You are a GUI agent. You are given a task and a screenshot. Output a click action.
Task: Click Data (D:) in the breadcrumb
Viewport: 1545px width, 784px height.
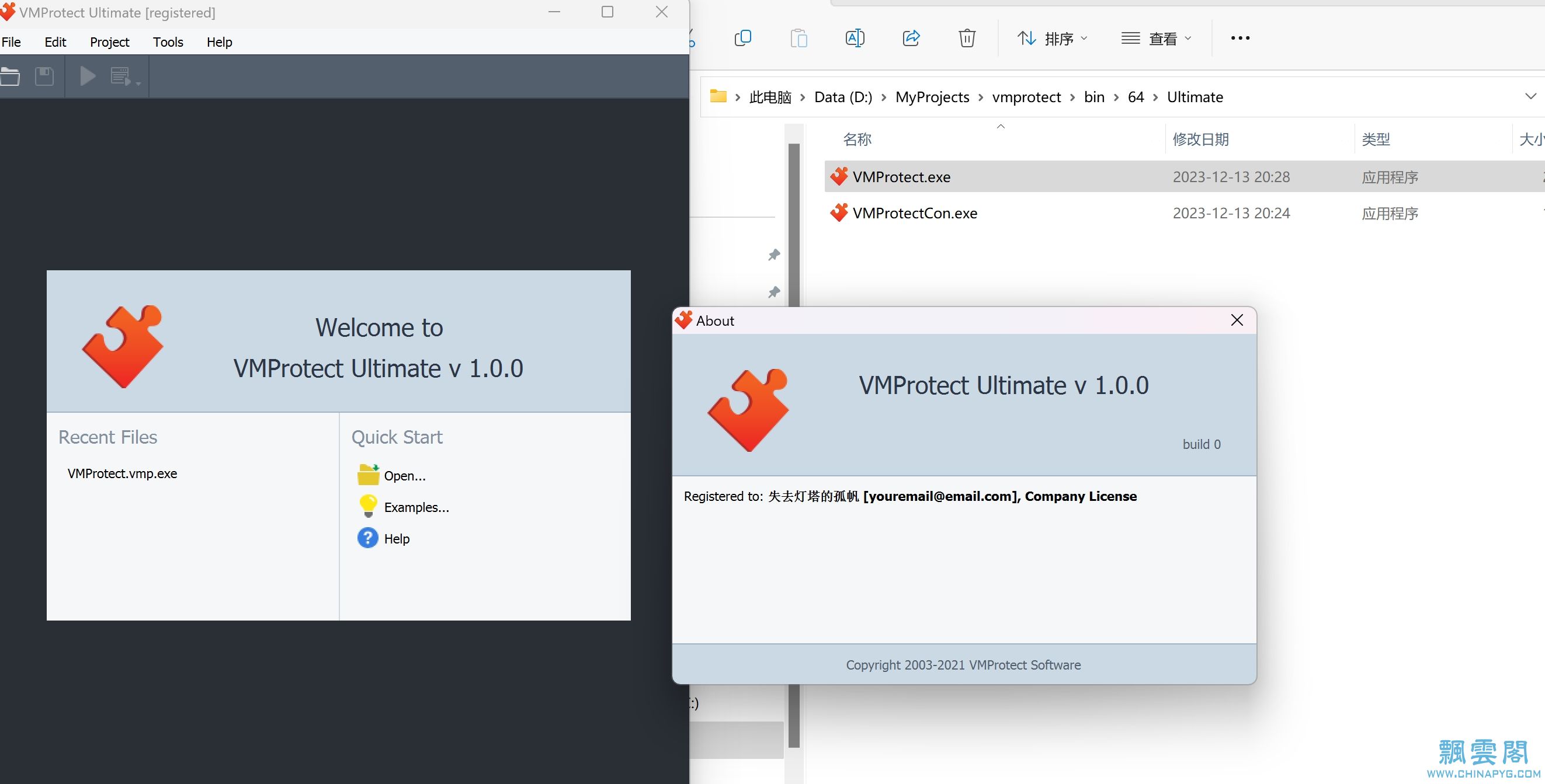[x=843, y=97]
